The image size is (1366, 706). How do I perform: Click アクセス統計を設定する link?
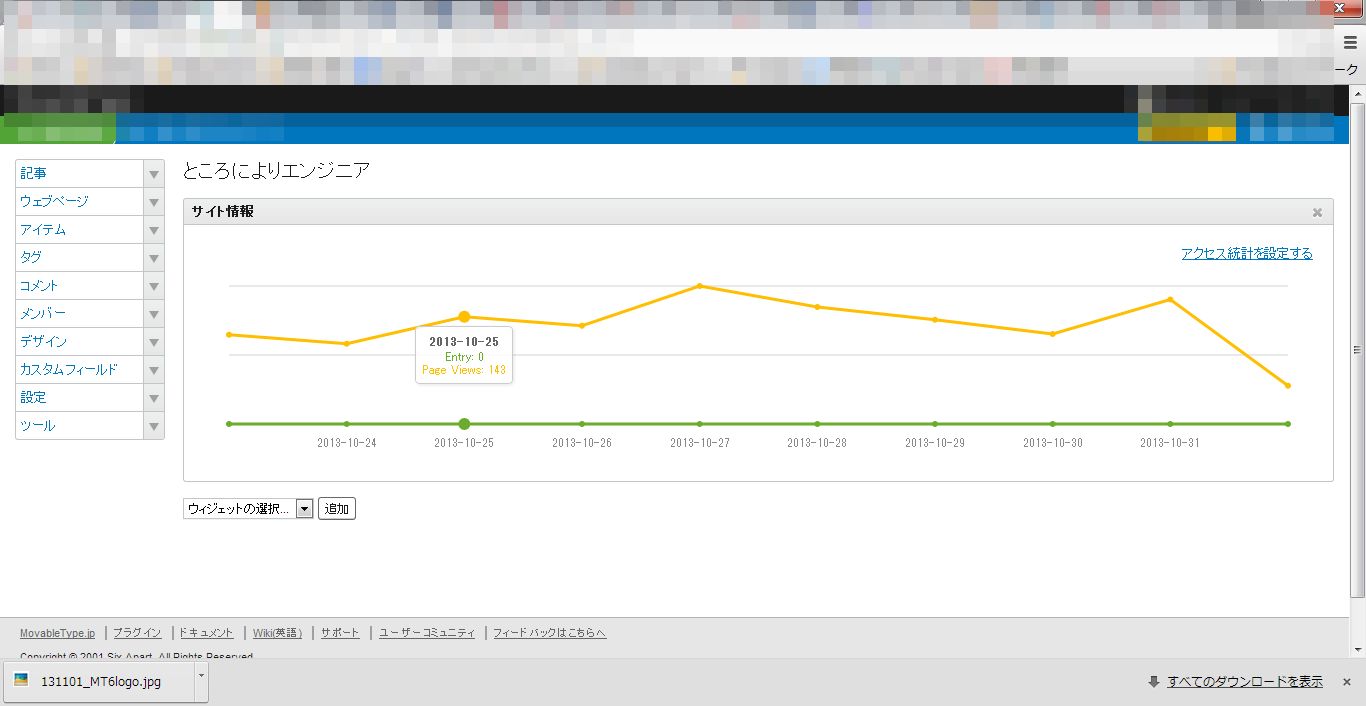point(1247,254)
